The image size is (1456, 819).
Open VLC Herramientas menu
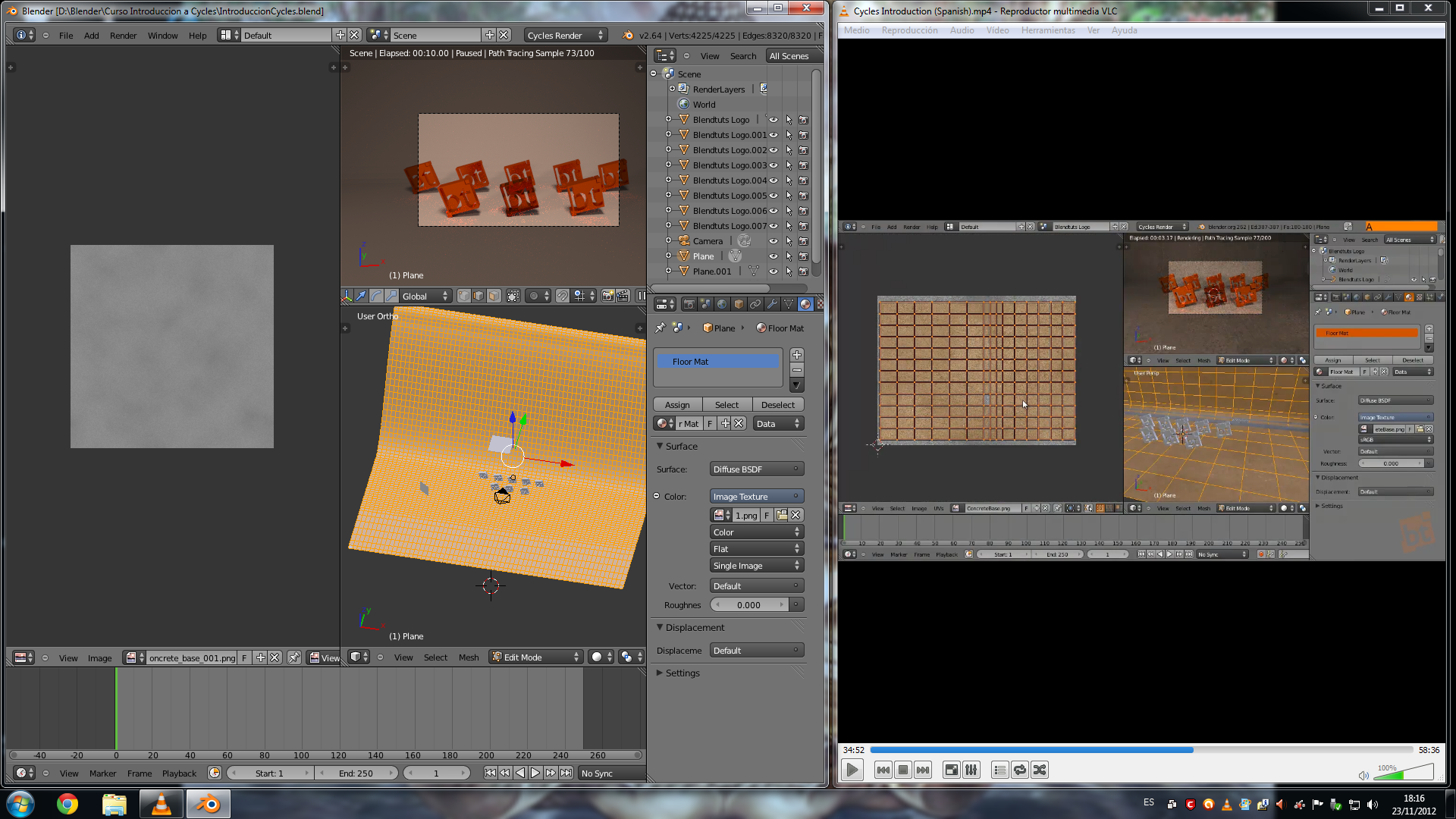pyautogui.click(x=1047, y=30)
